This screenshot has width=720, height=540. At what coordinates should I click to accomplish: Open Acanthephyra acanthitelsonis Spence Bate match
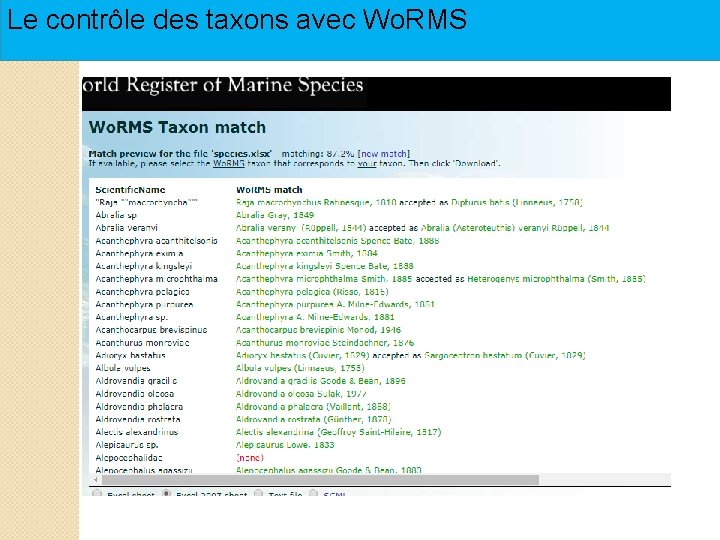(338, 241)
